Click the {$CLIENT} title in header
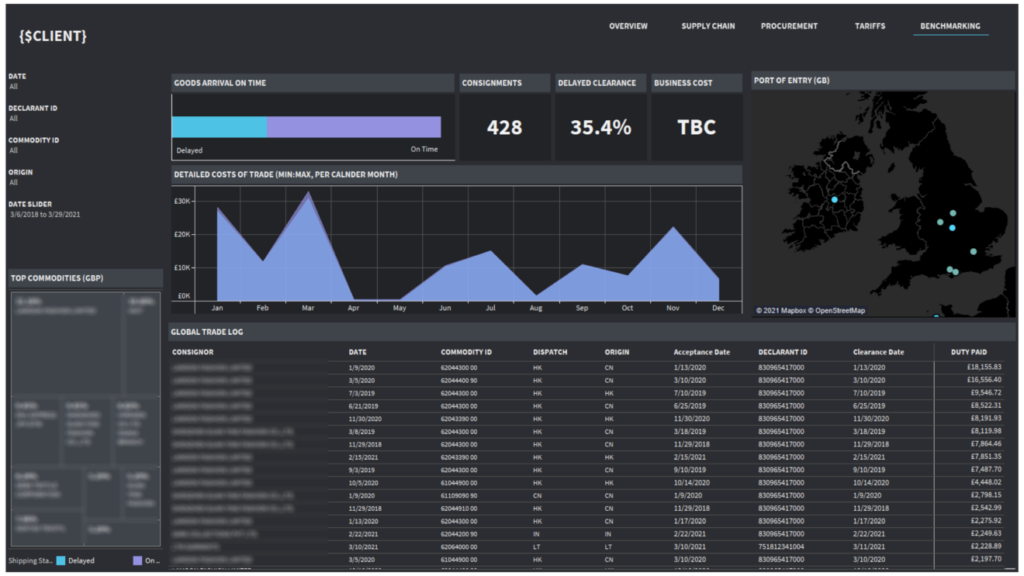Image resolution: width=1024 pixels, height=576 pixels. pos(53,36)
